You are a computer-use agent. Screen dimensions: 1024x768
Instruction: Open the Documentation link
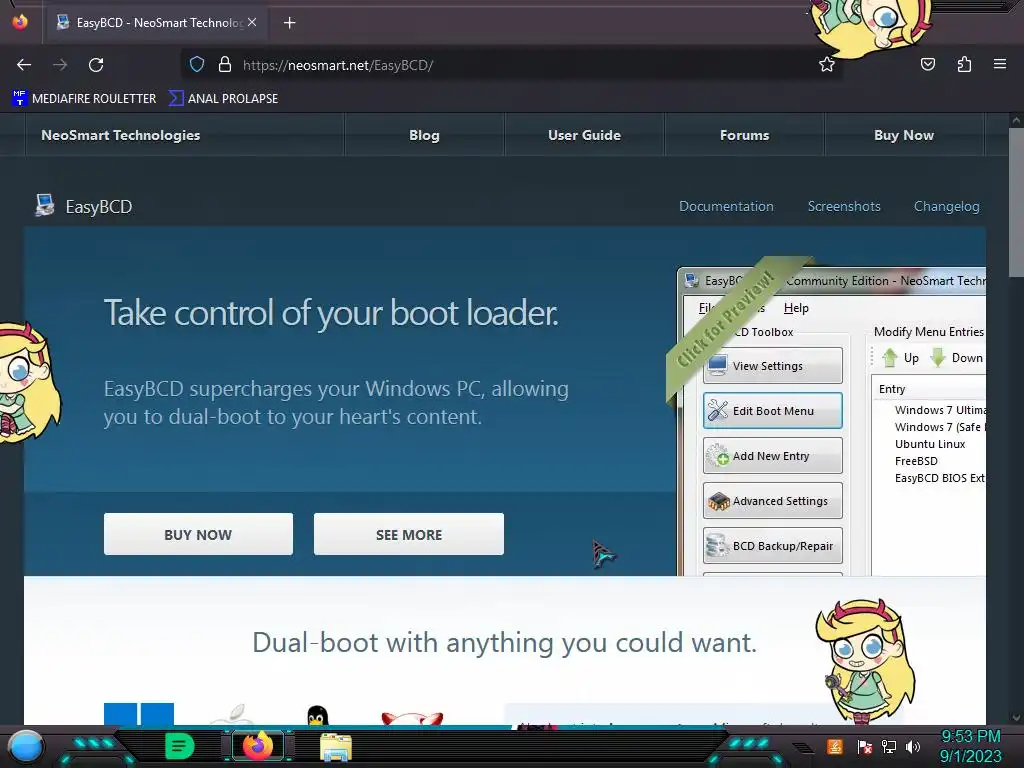(726, 206)
